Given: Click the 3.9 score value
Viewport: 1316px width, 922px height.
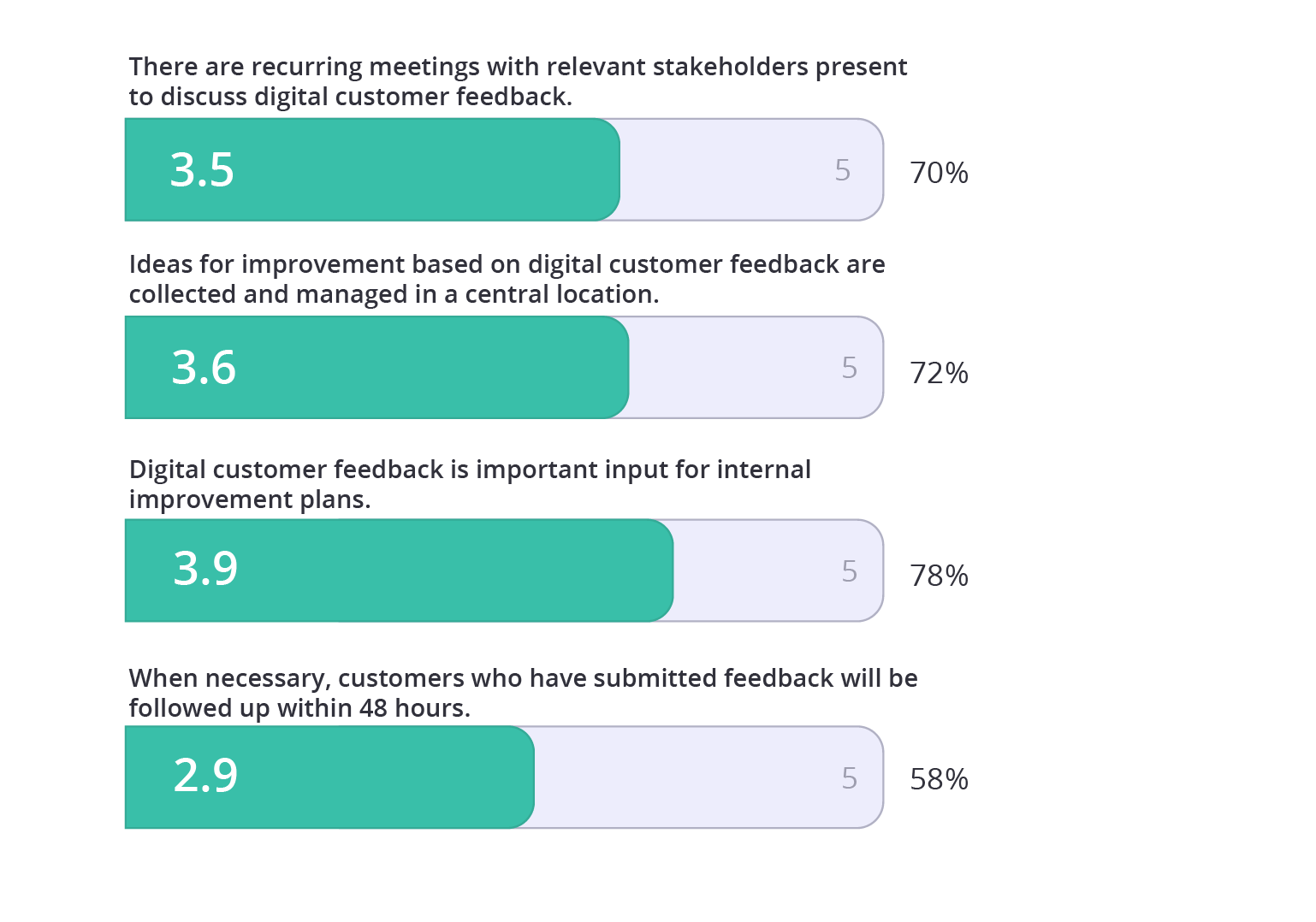Looking at the screenshot, I should click(x=205, y=569).
